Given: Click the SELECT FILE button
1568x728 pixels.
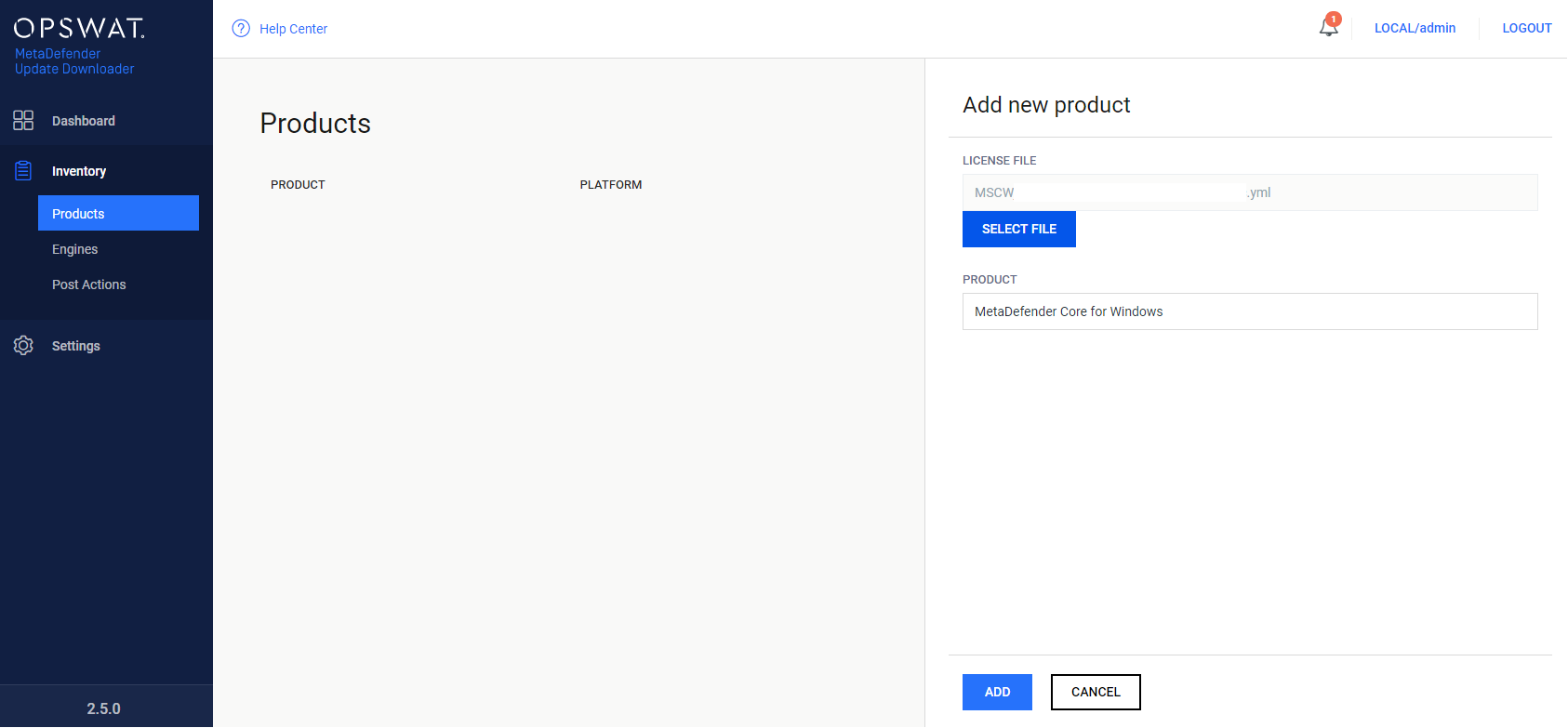Looking at the screenshot, I should [1019, 229].
